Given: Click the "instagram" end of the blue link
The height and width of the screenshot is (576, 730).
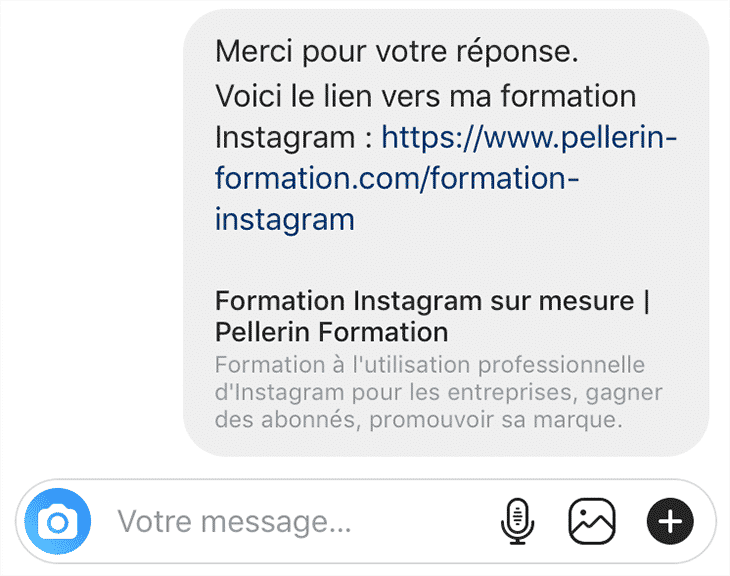Looking at the screenshot, I should coord(284,218).
